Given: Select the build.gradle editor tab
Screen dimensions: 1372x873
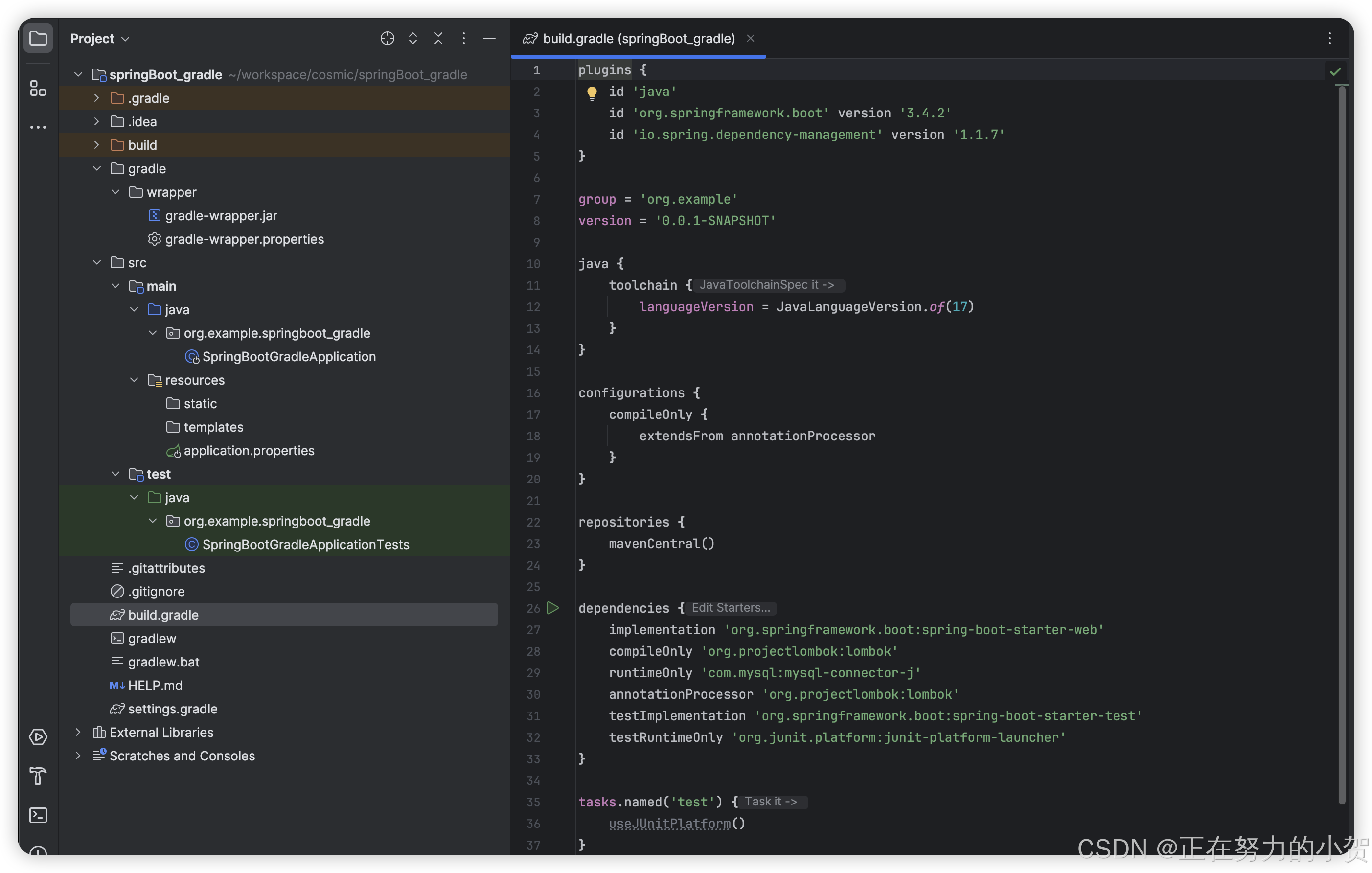Looking at the screenshot, I should tap(638, 39).
